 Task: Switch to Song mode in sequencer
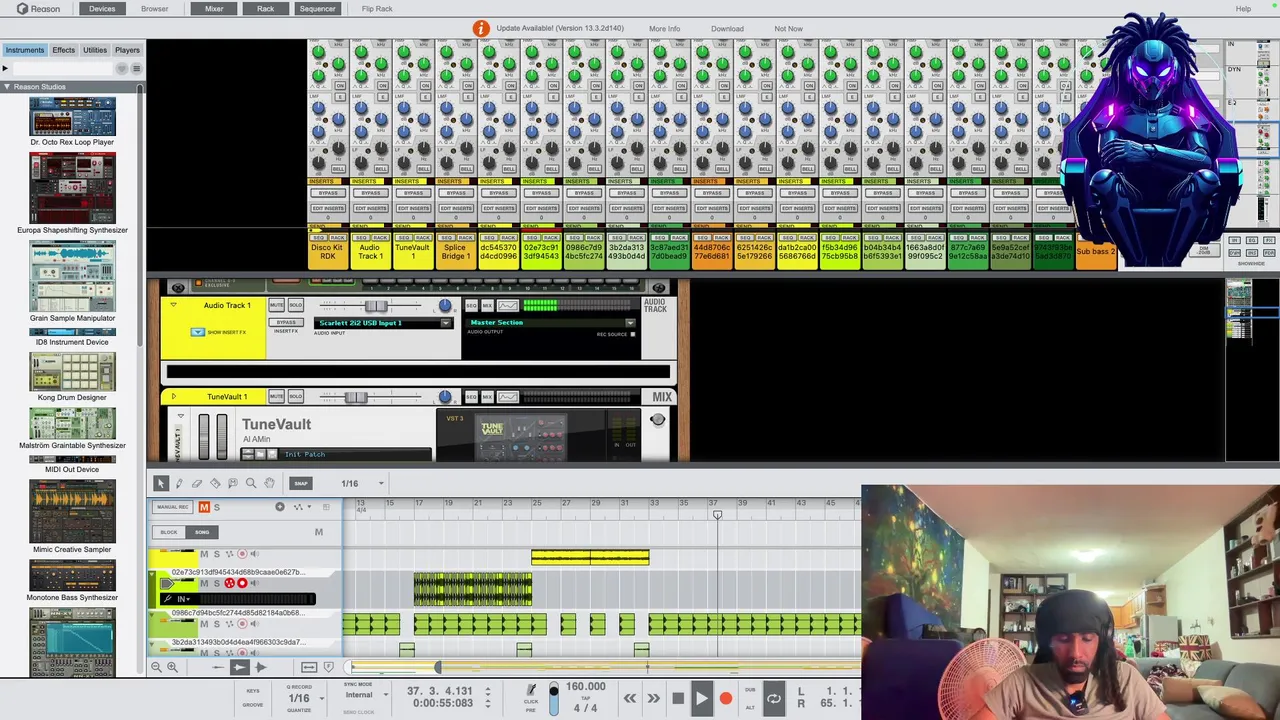(x=202, y=532)
